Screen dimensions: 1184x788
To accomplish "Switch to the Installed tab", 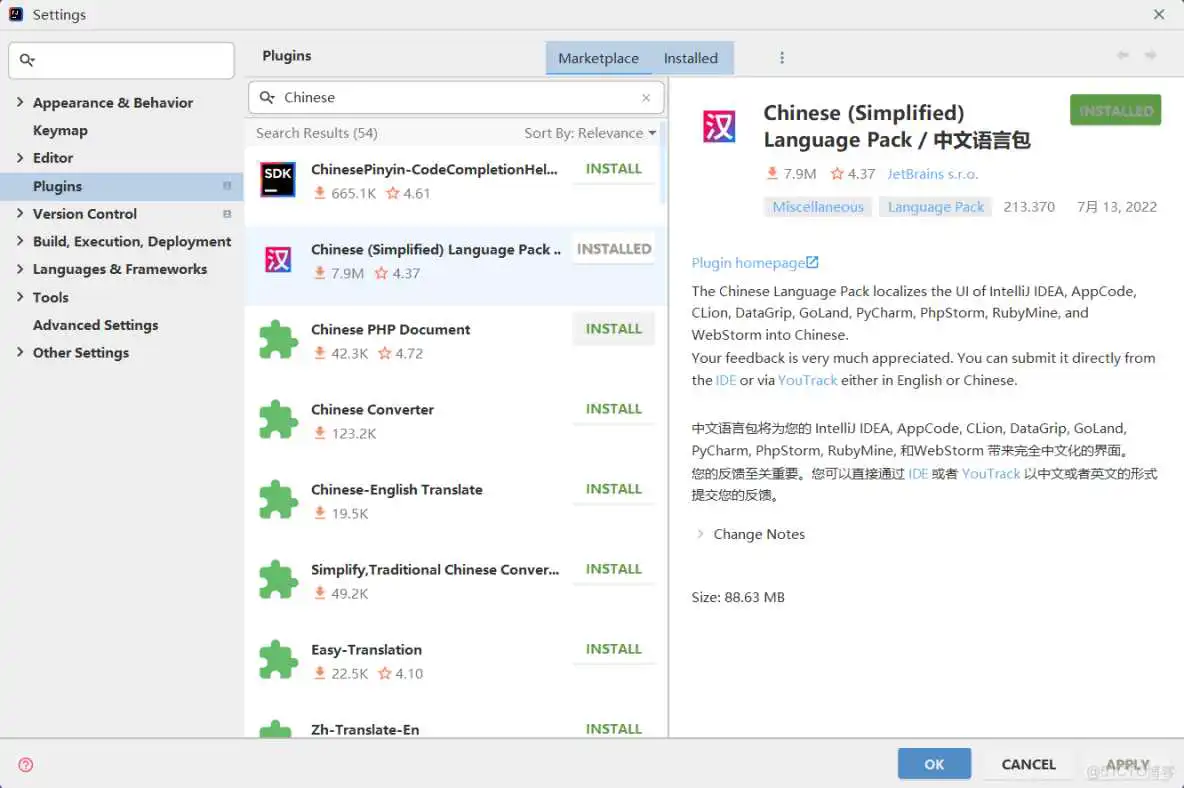I will coord(690,58).
